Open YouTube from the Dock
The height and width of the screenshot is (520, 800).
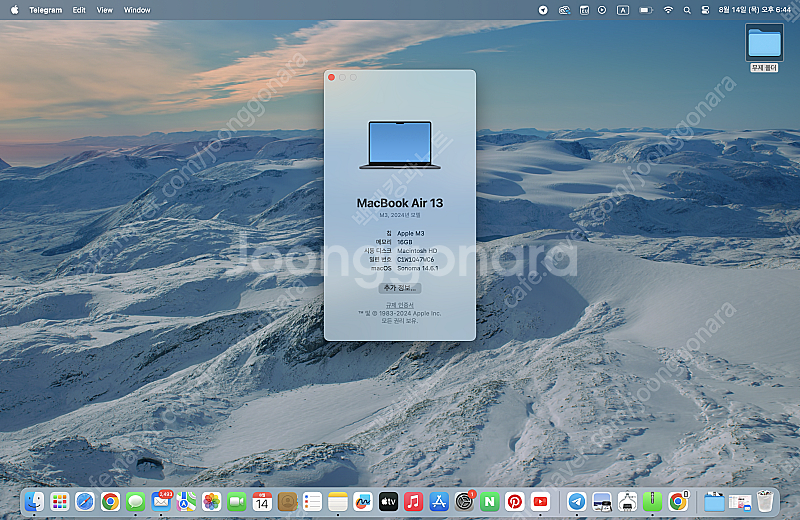[540, 502]
